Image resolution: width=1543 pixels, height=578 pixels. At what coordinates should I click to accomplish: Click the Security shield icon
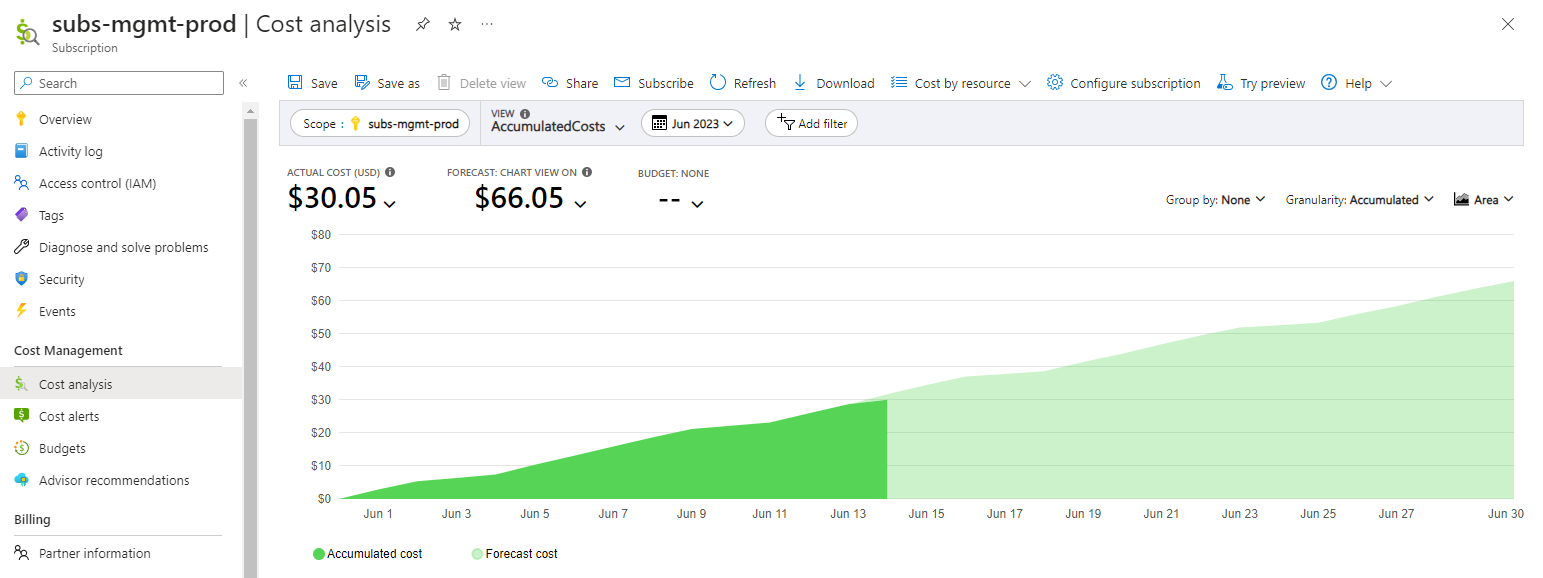point(21,279)
